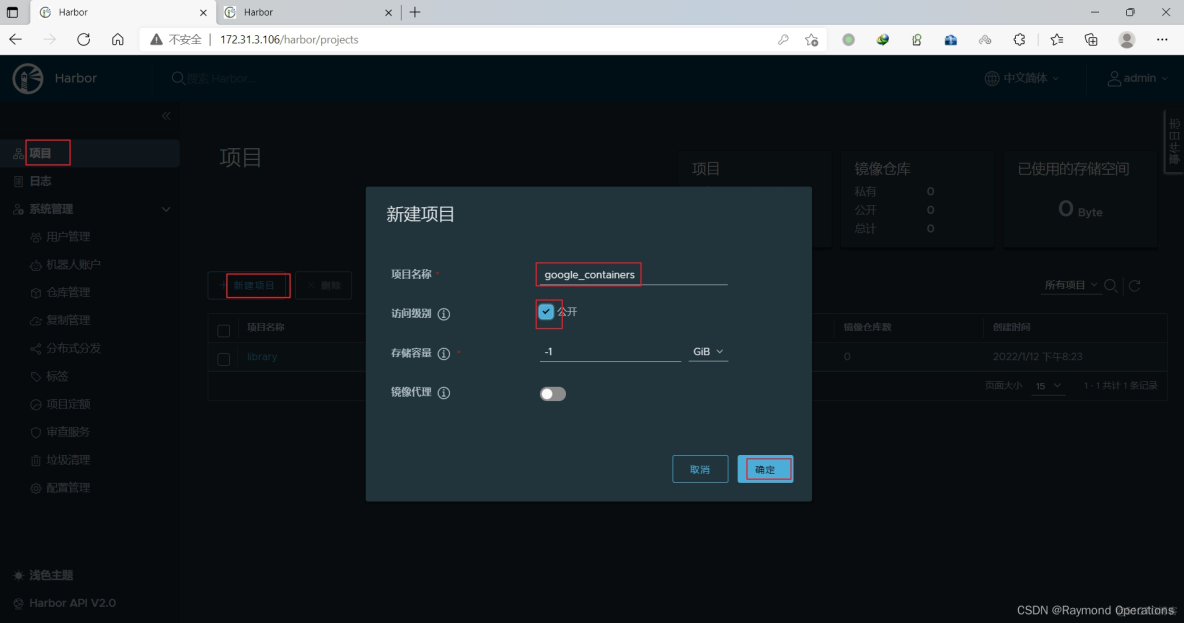The width and height of the screenshot is (1184, 623).
Task: Open the browser extensions puzzle icon
Action: pyautogui.click(x=1019, y=39)
